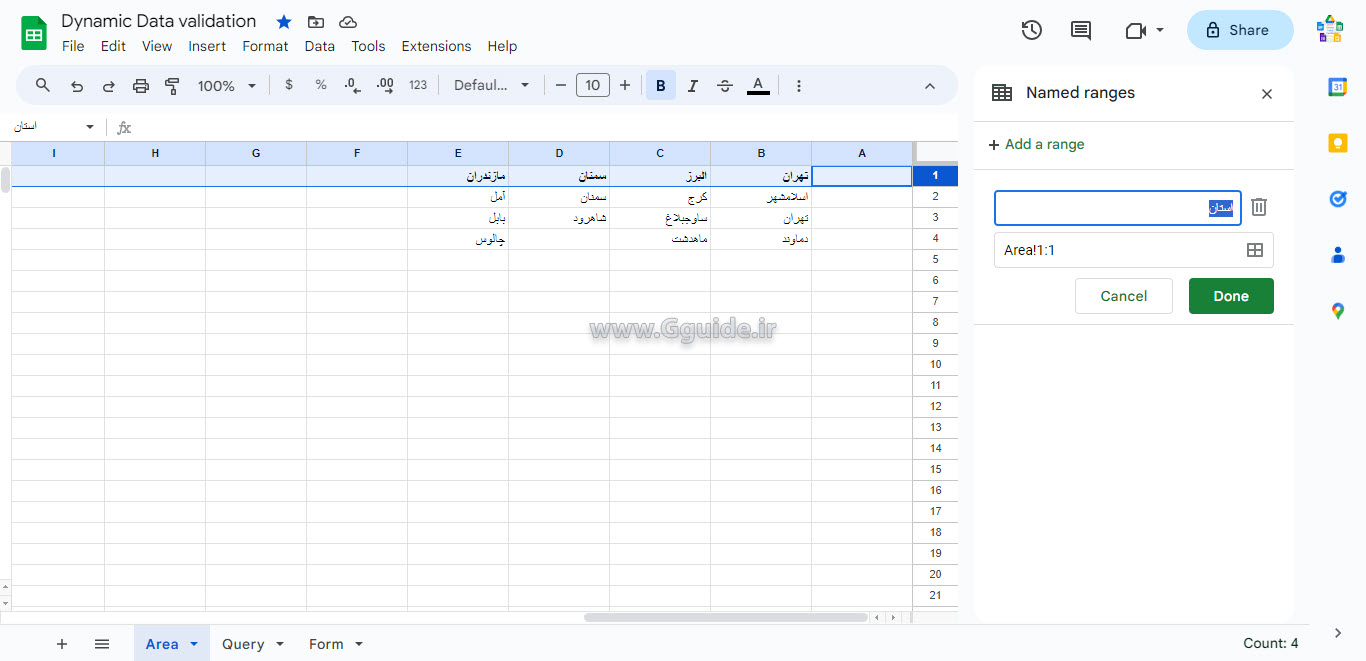Open the zoom 100% dropdown
The height and width of the screenshot is (661, 1366).
click(x=227, y=86)
